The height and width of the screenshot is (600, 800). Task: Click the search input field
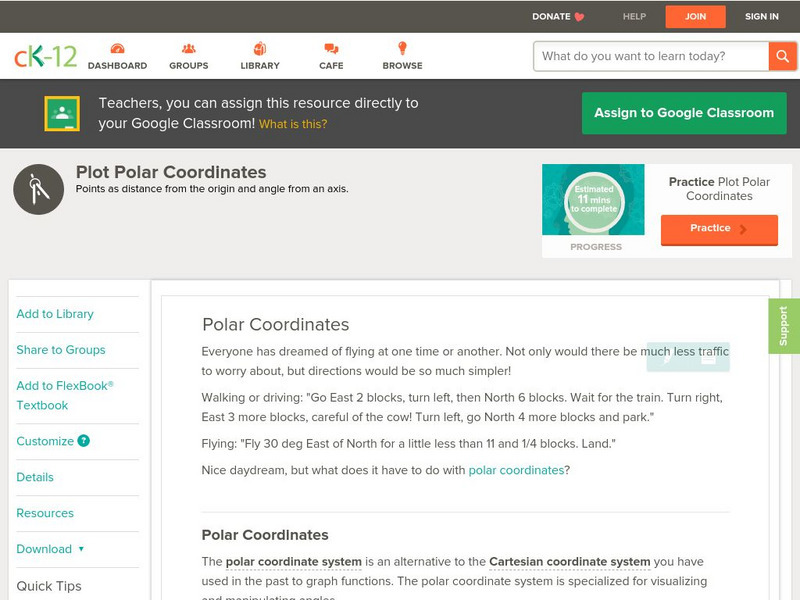(651, 56)
